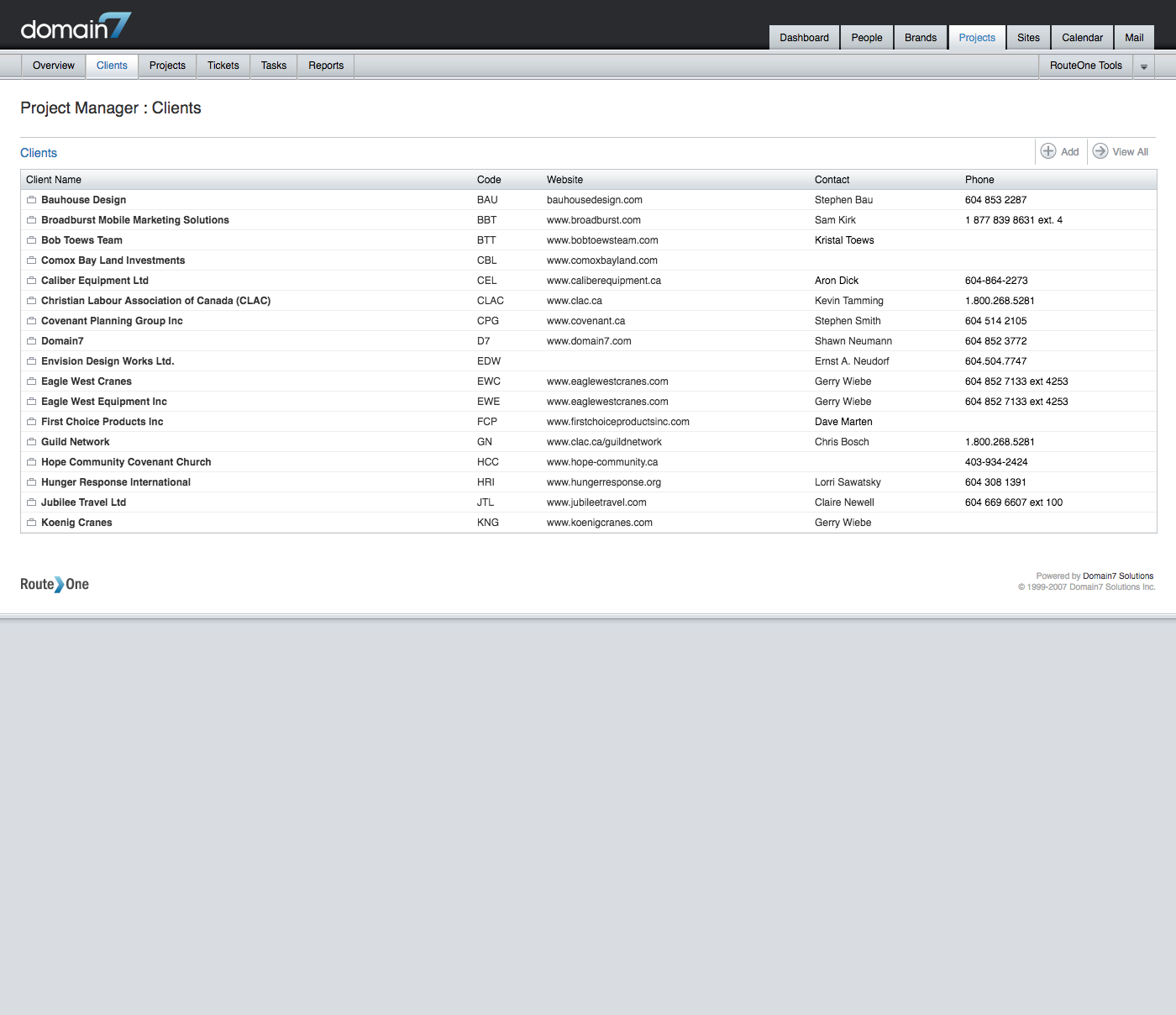
Task: Click the Phone column header
Action: click(979, 180)
